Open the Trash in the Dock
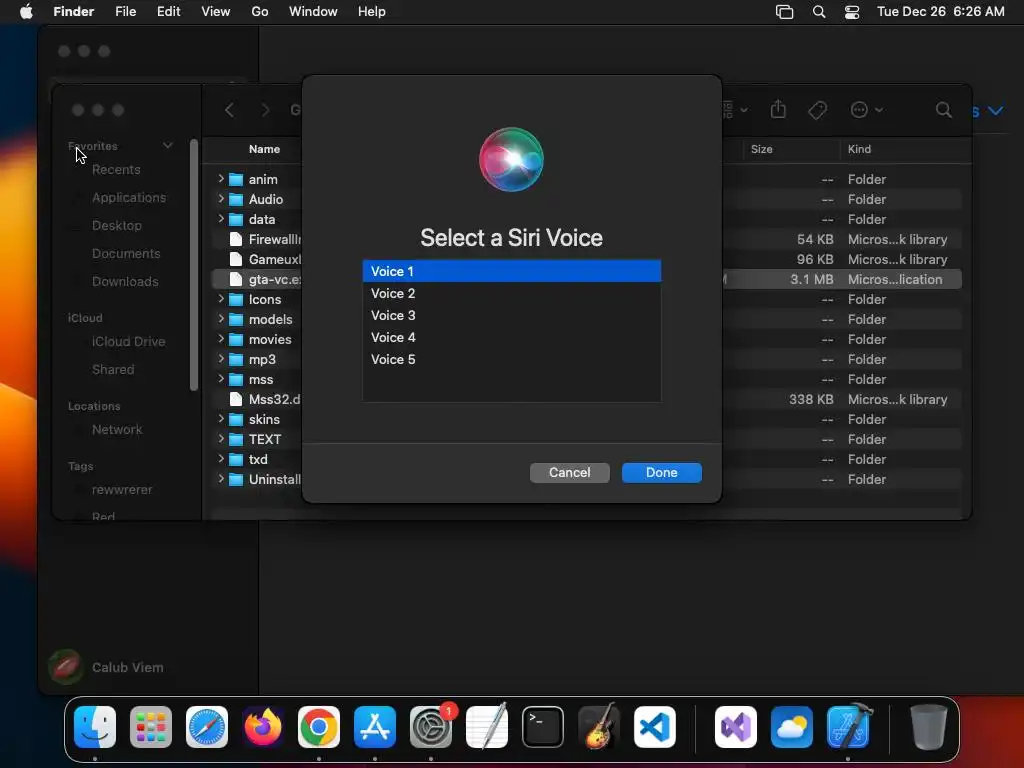 point(929,727)
